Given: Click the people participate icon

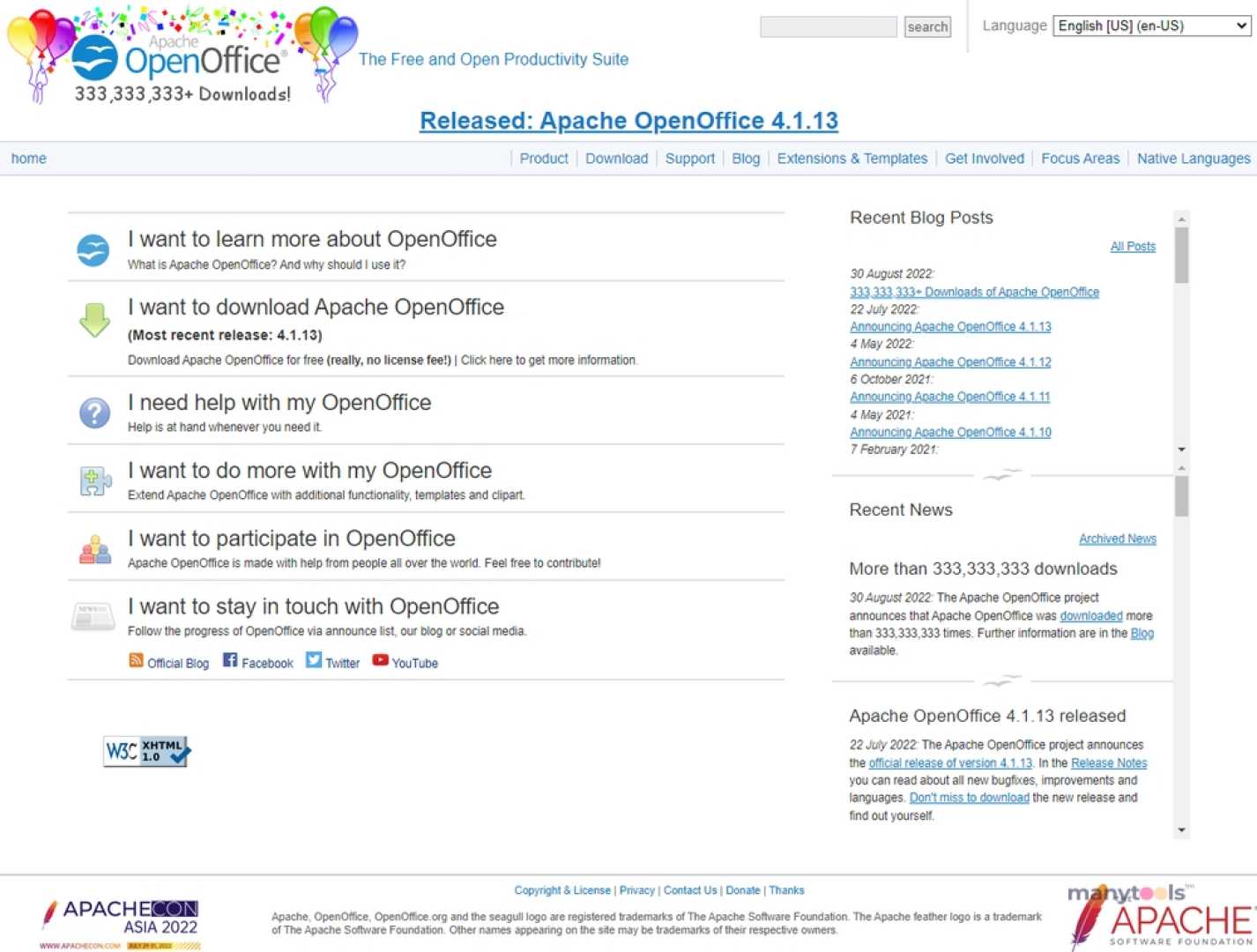Looking at the screenshot, I should coord(94,549).
